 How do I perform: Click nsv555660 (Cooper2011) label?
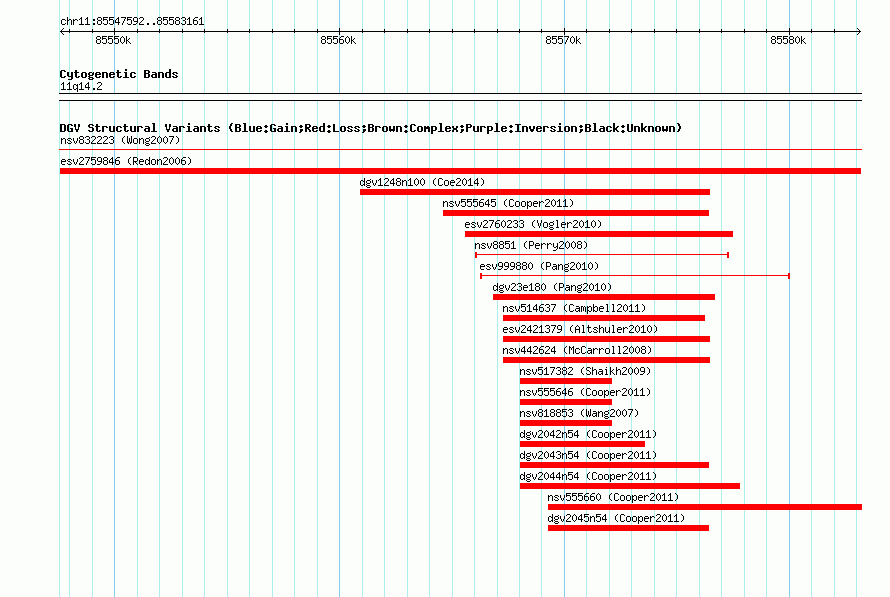click(613, 497)
